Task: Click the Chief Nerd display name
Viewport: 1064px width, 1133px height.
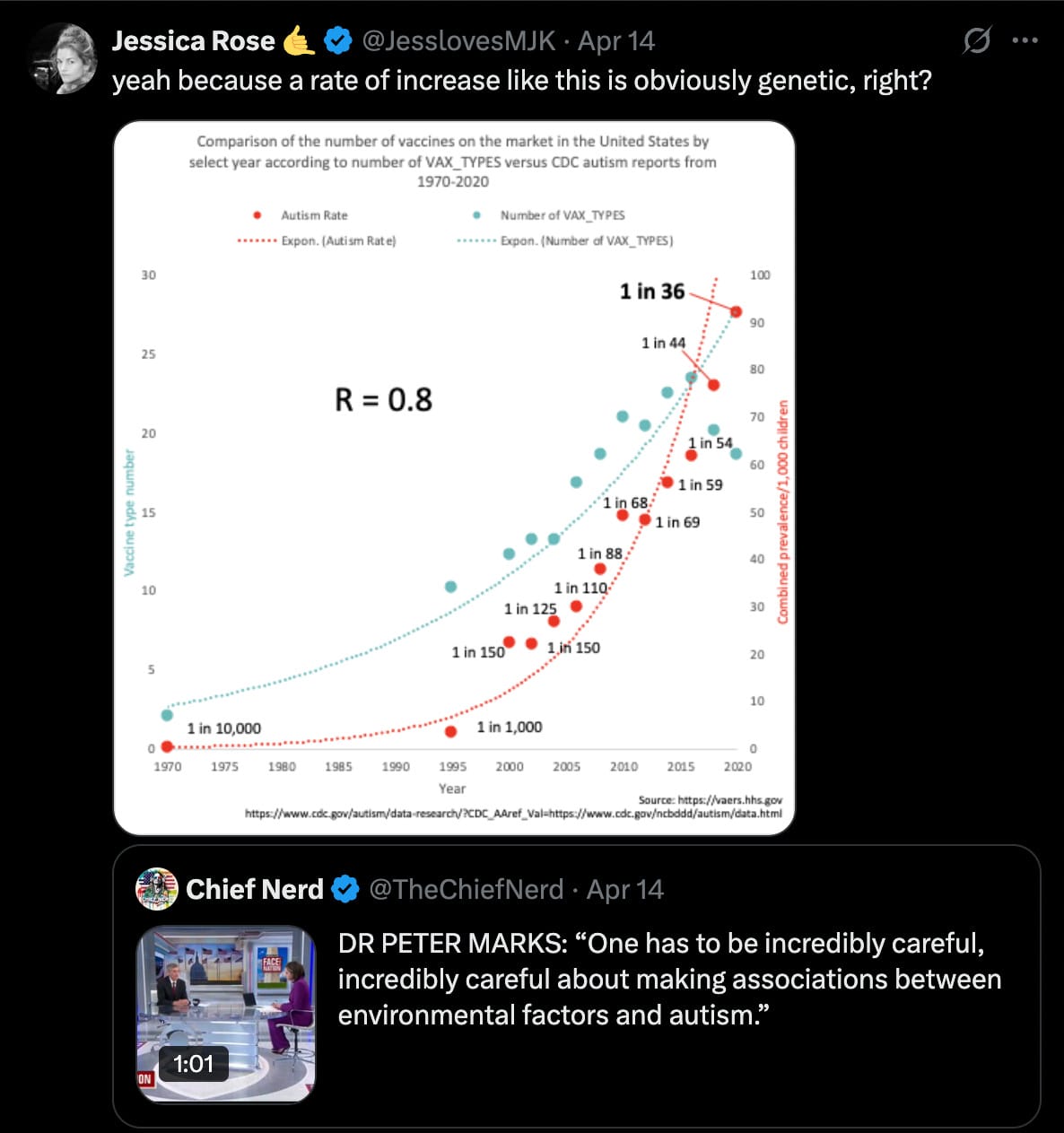Action: click(254, 889)
